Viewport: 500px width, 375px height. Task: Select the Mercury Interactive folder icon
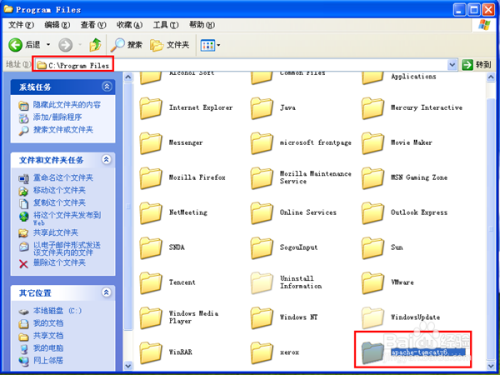click(x=373, y=108)
